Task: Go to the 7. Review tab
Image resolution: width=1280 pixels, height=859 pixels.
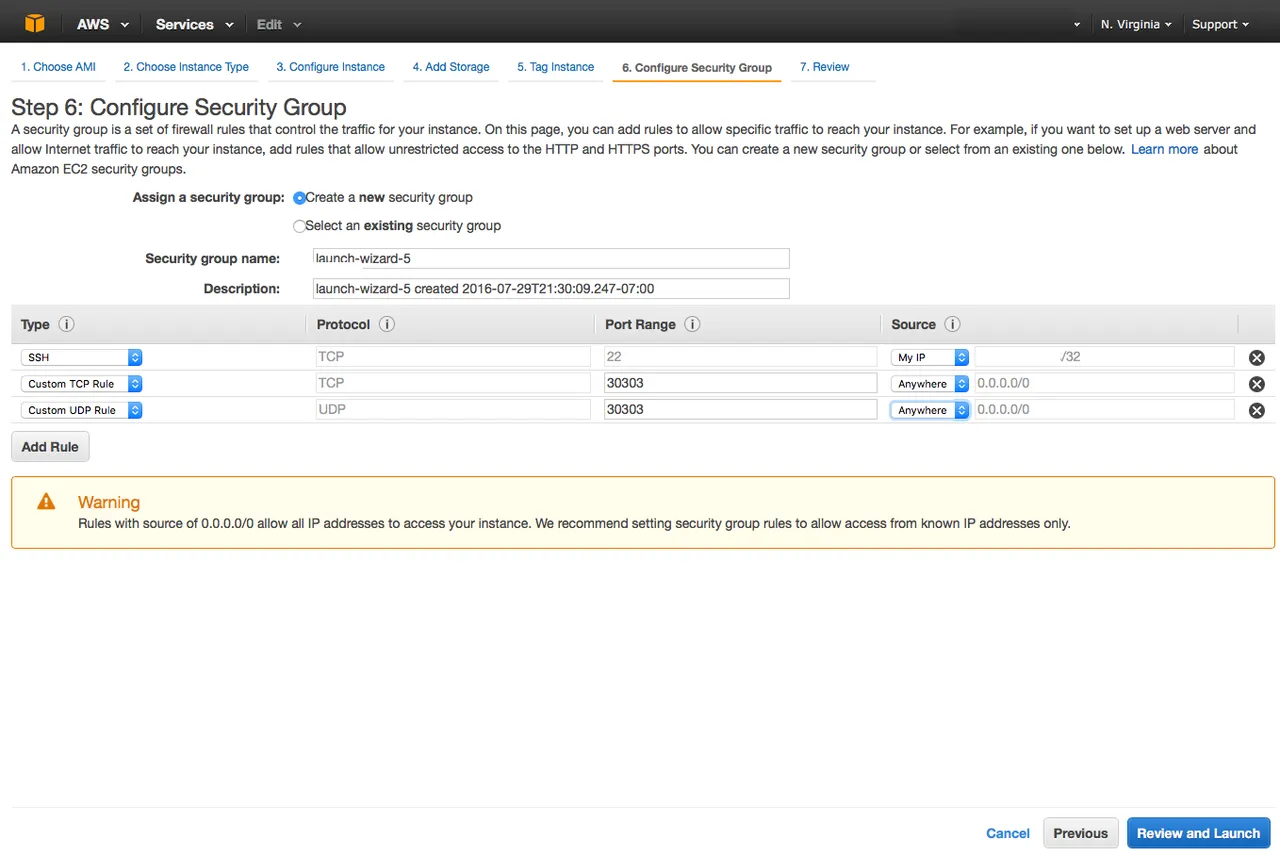Action: tap(825, 67)
